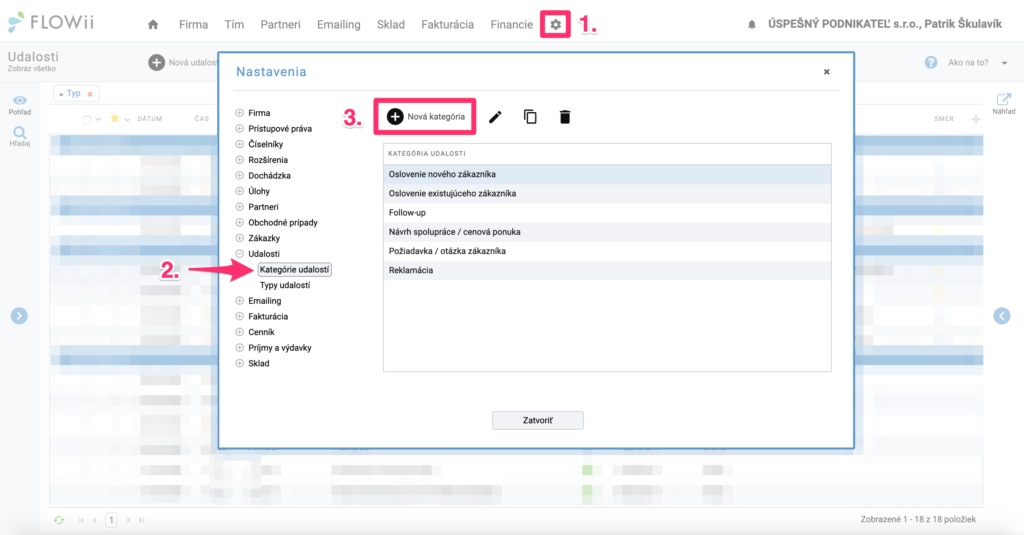
Task: Select Sklad settings tree item
Action: click(x=259, y=364)
